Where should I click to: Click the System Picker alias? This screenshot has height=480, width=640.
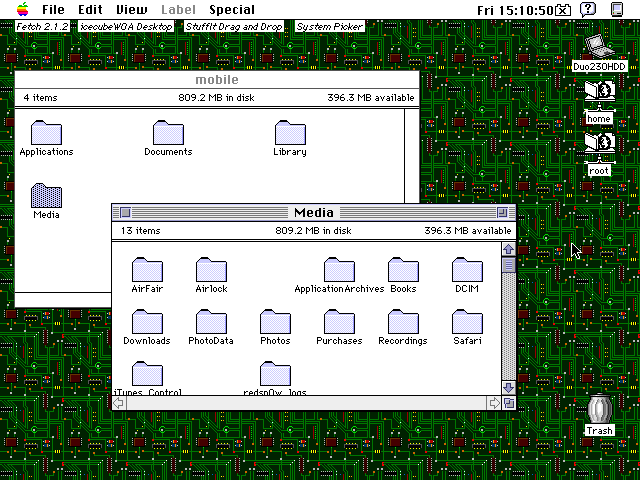[x=329, y=27]
